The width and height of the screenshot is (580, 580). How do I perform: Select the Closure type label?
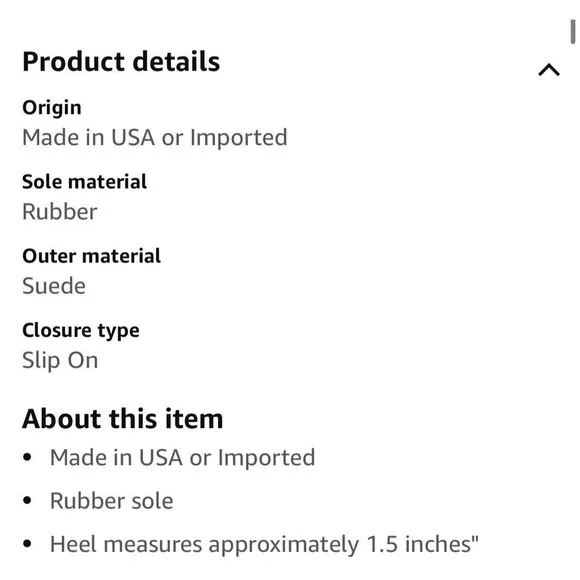81,331
